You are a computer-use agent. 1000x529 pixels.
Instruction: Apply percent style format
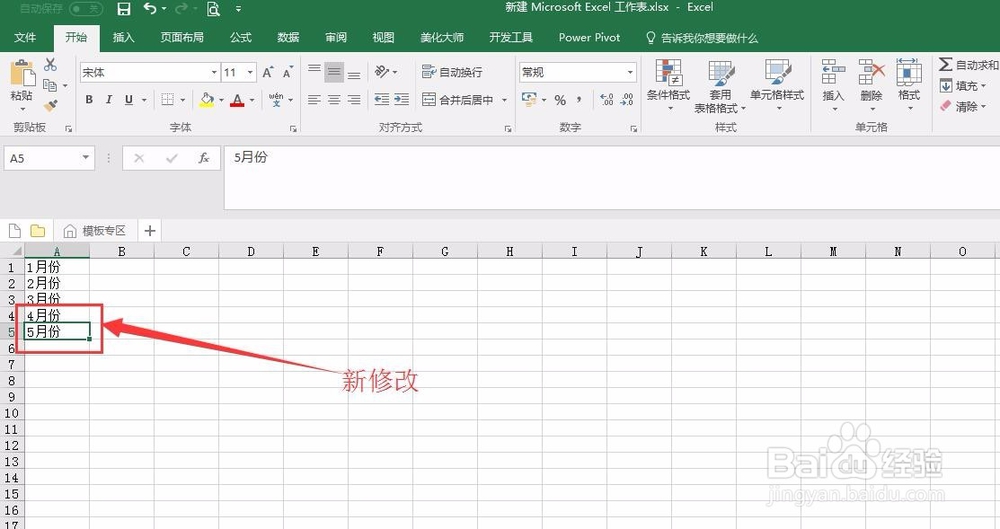[560, 100]
